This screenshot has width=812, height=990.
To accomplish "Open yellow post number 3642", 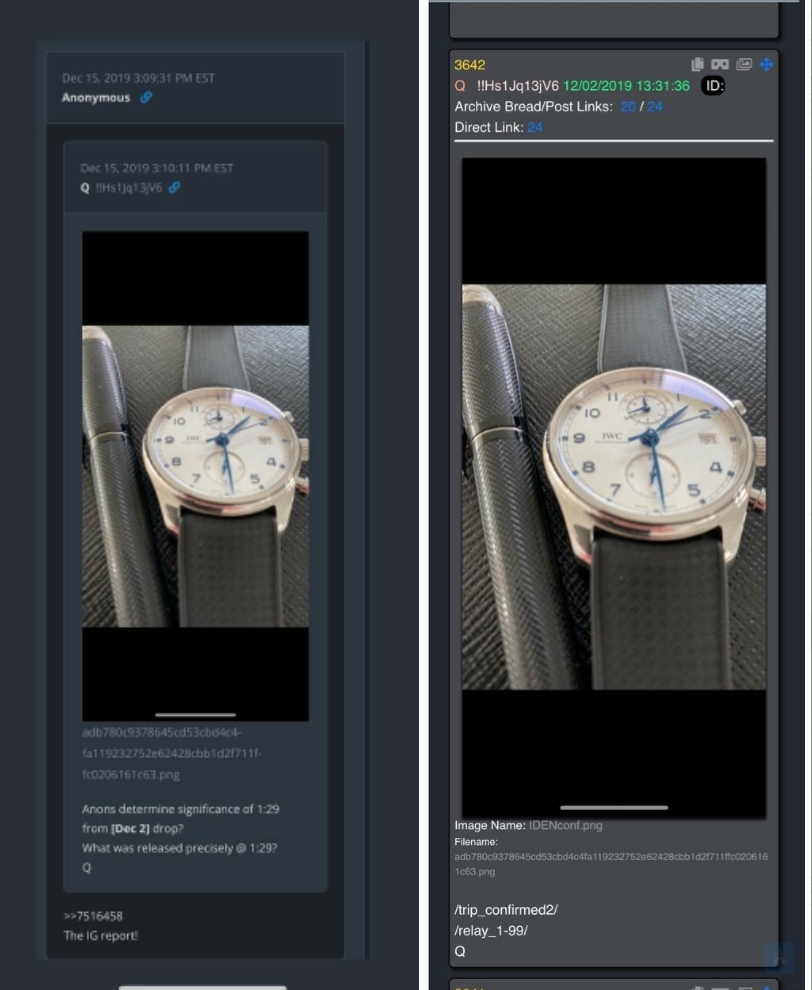I will coord(470,65).
